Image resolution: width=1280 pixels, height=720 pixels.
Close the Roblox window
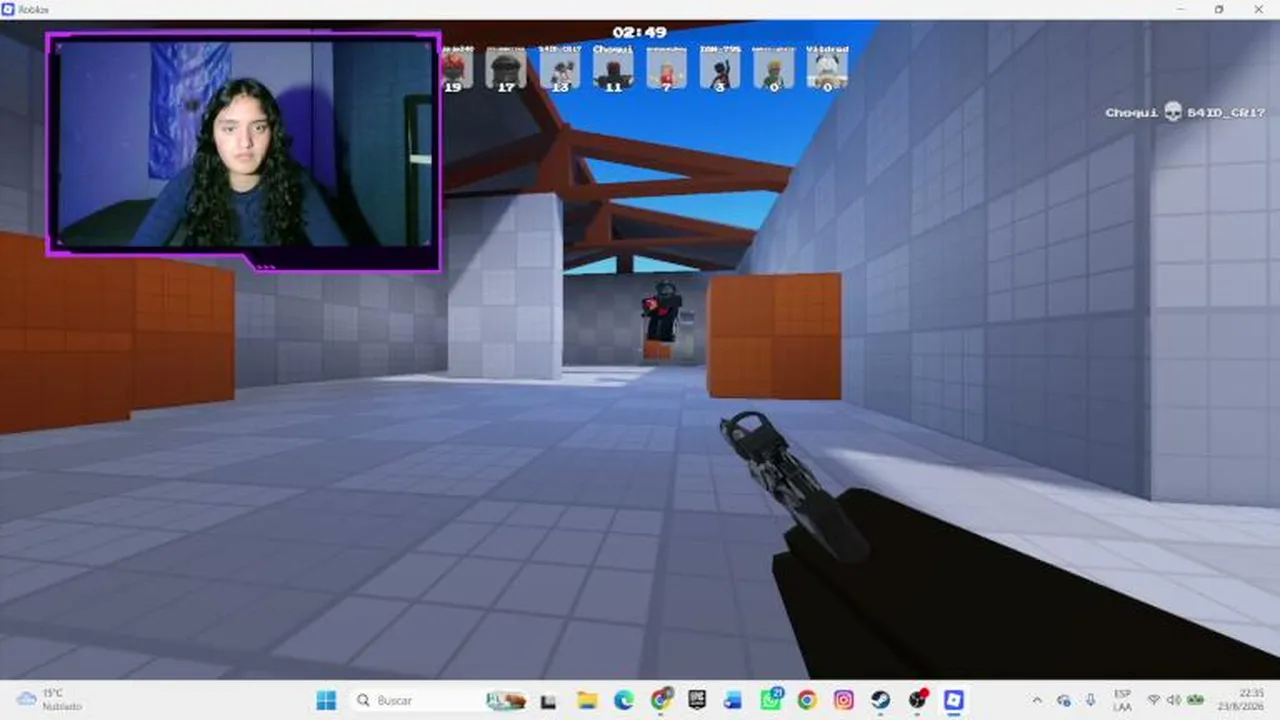coord(1260,9)
